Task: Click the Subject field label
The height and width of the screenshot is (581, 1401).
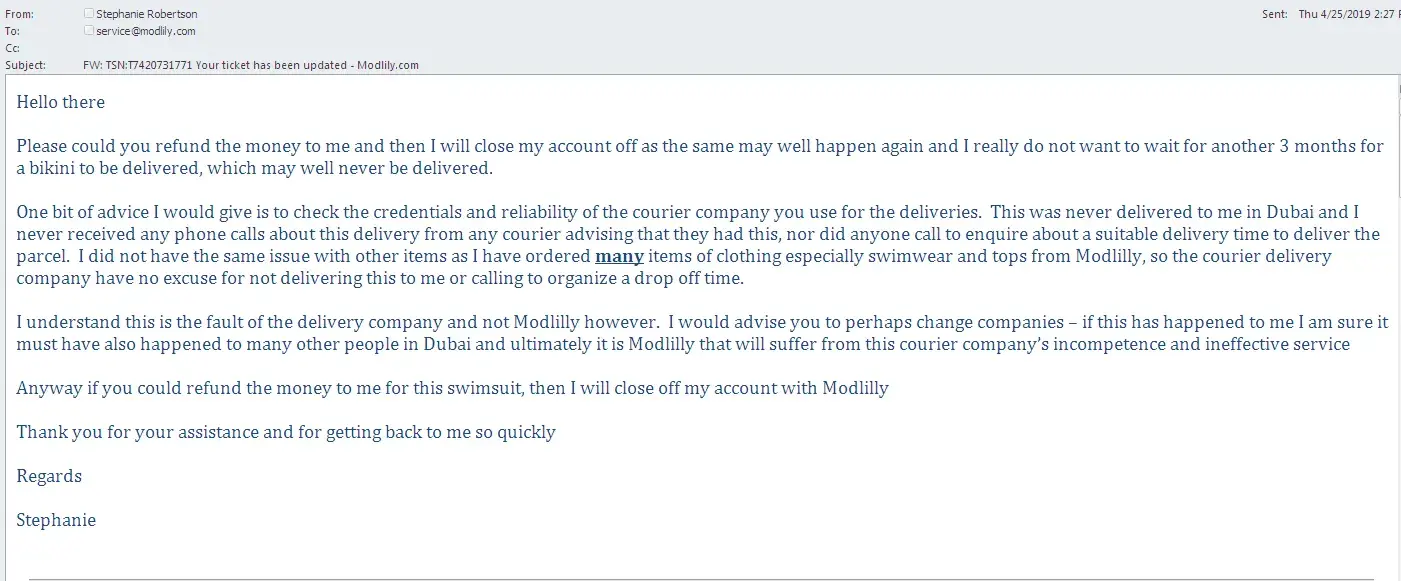Action: point(25,65)
